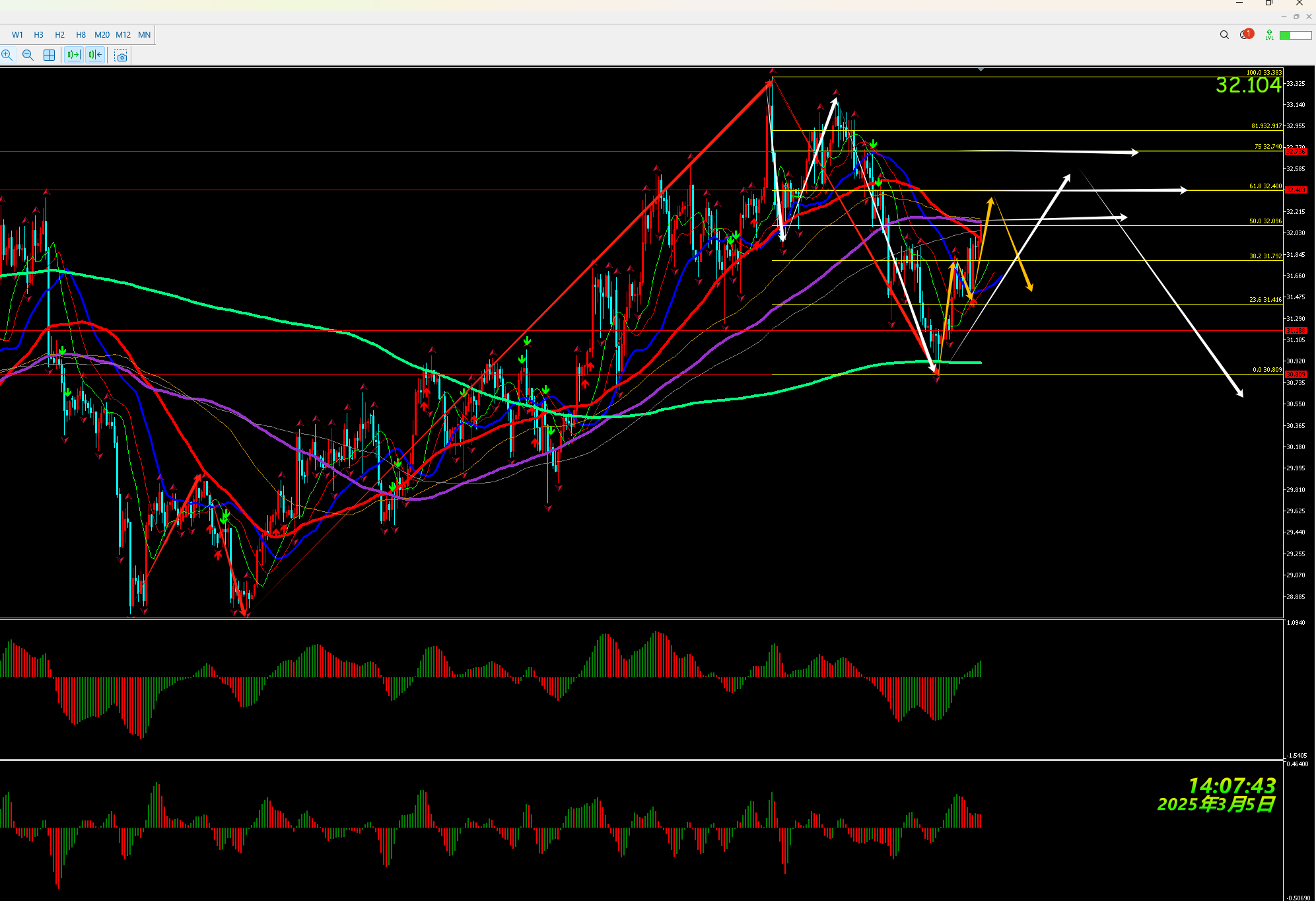Screen dimensions: 1316x901
Task: Select the M20 timeframe button
Action: pyautogui.click(x=102, y=35)
